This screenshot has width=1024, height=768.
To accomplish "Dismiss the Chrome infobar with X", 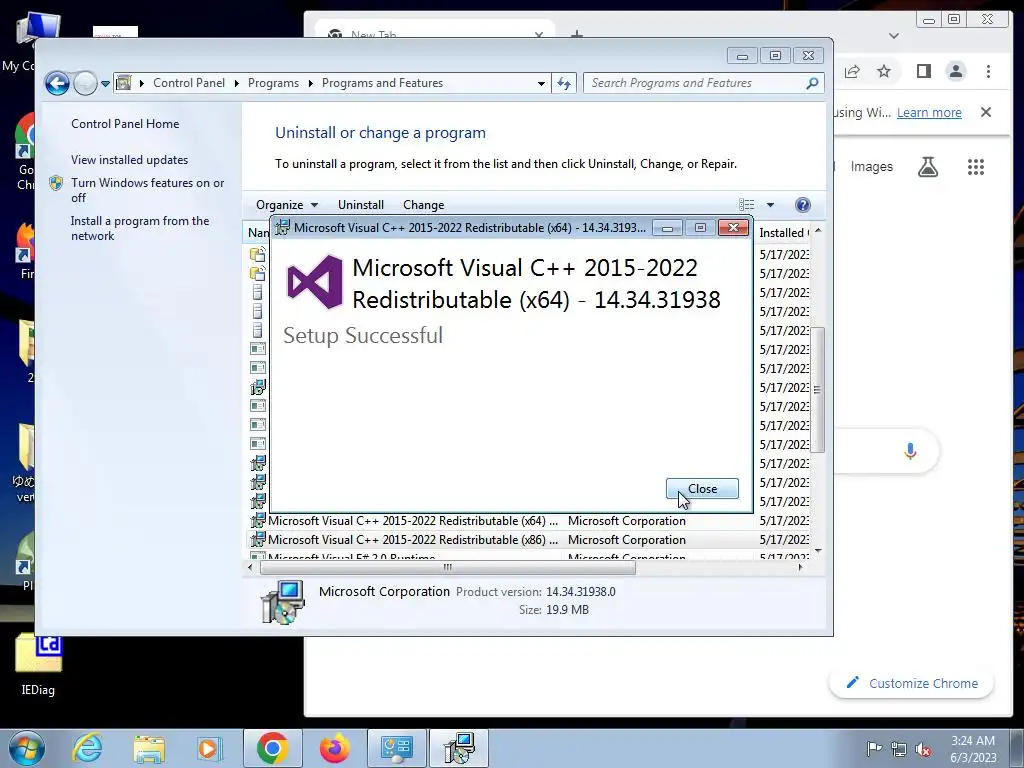I will [986, 112].
